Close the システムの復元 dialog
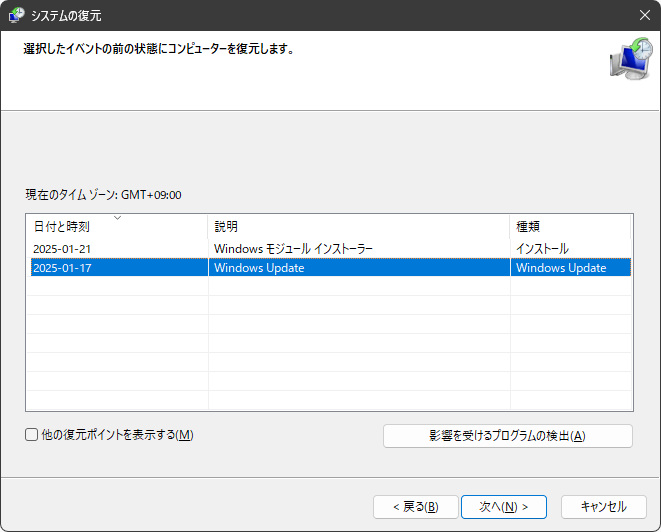This screenshot has height=532, width=661. click(645, 15)
